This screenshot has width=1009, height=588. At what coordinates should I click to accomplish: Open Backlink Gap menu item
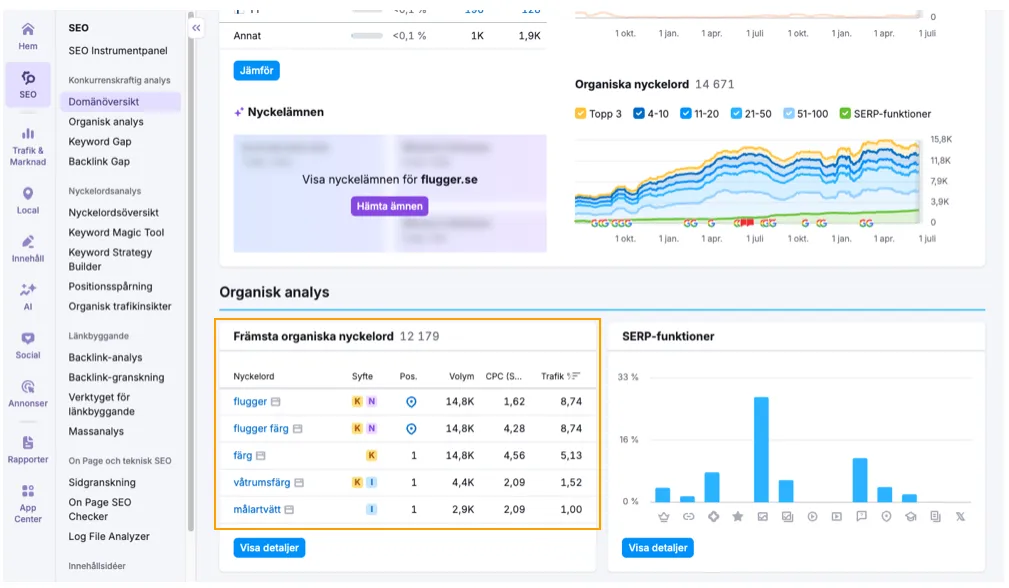pos(99,161)
